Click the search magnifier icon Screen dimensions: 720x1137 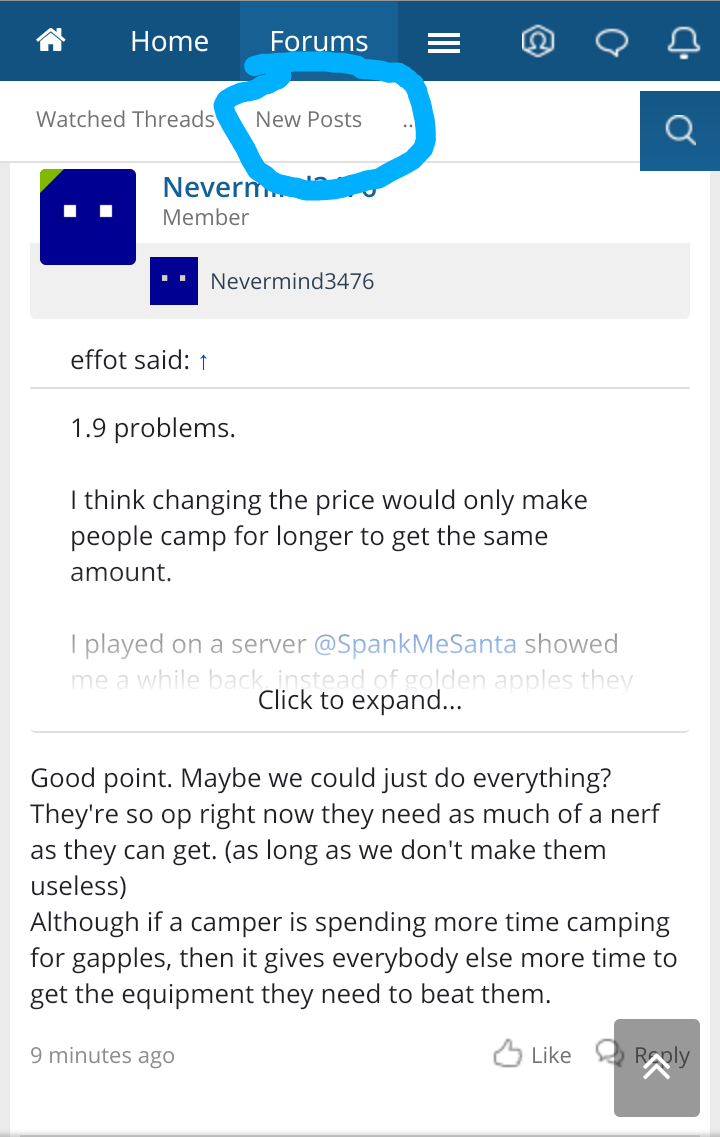pyautogui.click(x=680, y=131)
